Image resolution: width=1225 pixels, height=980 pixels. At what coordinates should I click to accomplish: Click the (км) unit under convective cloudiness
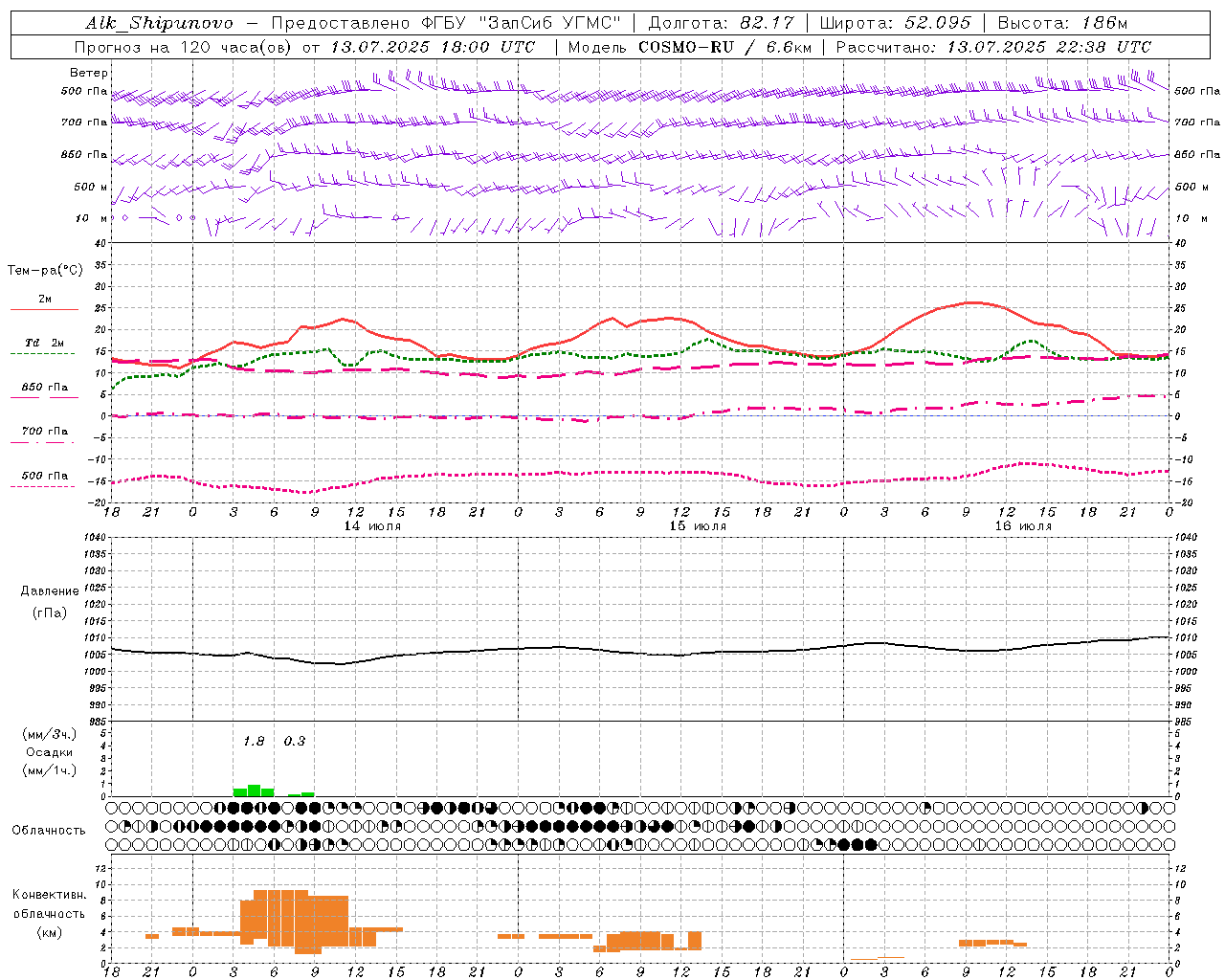pos(50,932)
